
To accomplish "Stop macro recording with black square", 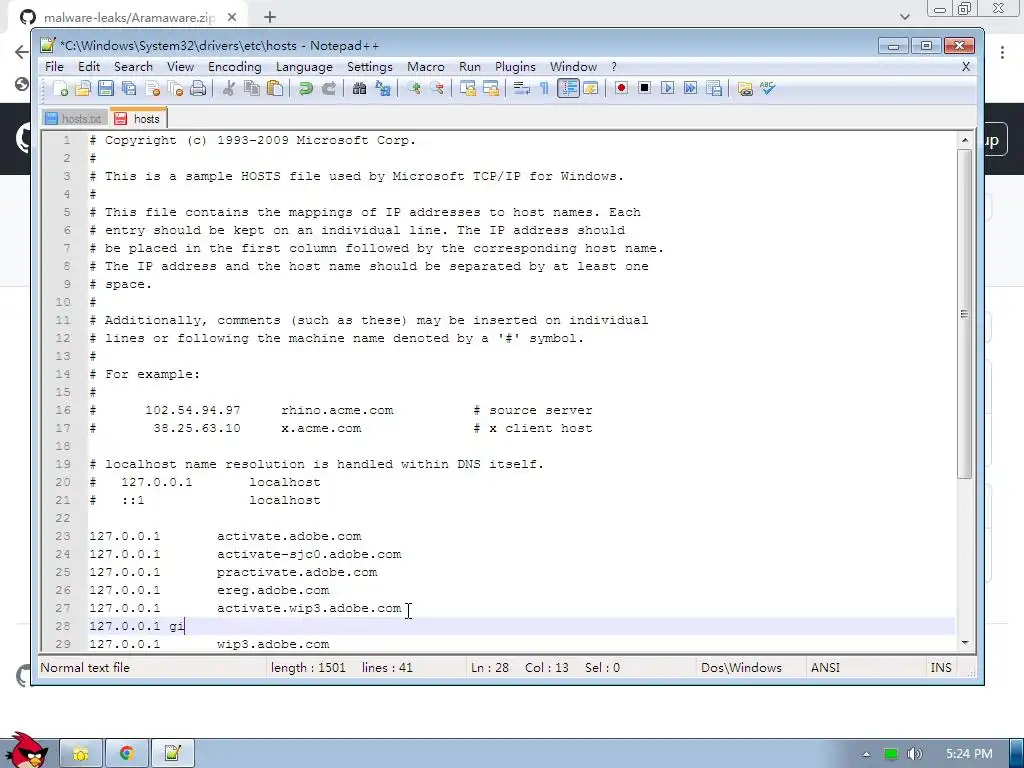I will click(644, 88).
